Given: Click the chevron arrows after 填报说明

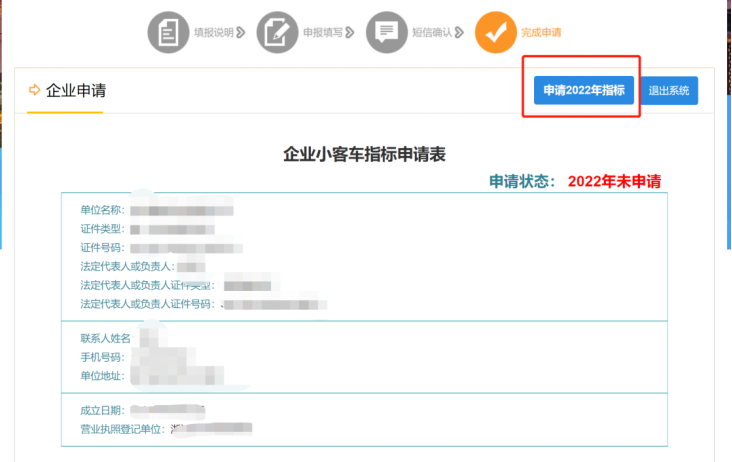Looking at the screenshot, I should pos(241,32).
